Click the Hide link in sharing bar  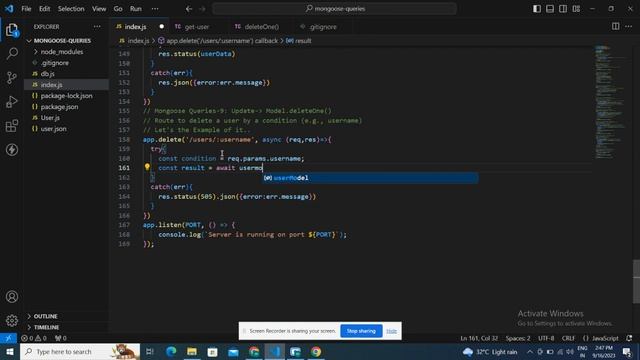point(391,331)
